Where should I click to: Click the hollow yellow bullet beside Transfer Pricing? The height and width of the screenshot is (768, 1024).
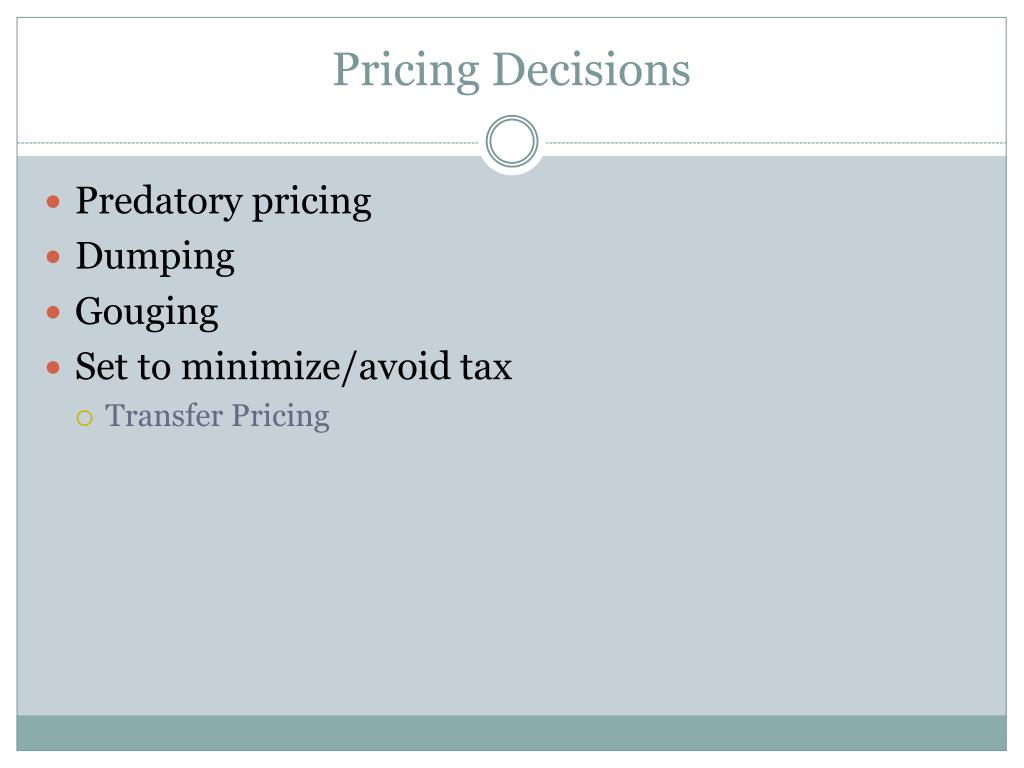click(x=84, y=418)
